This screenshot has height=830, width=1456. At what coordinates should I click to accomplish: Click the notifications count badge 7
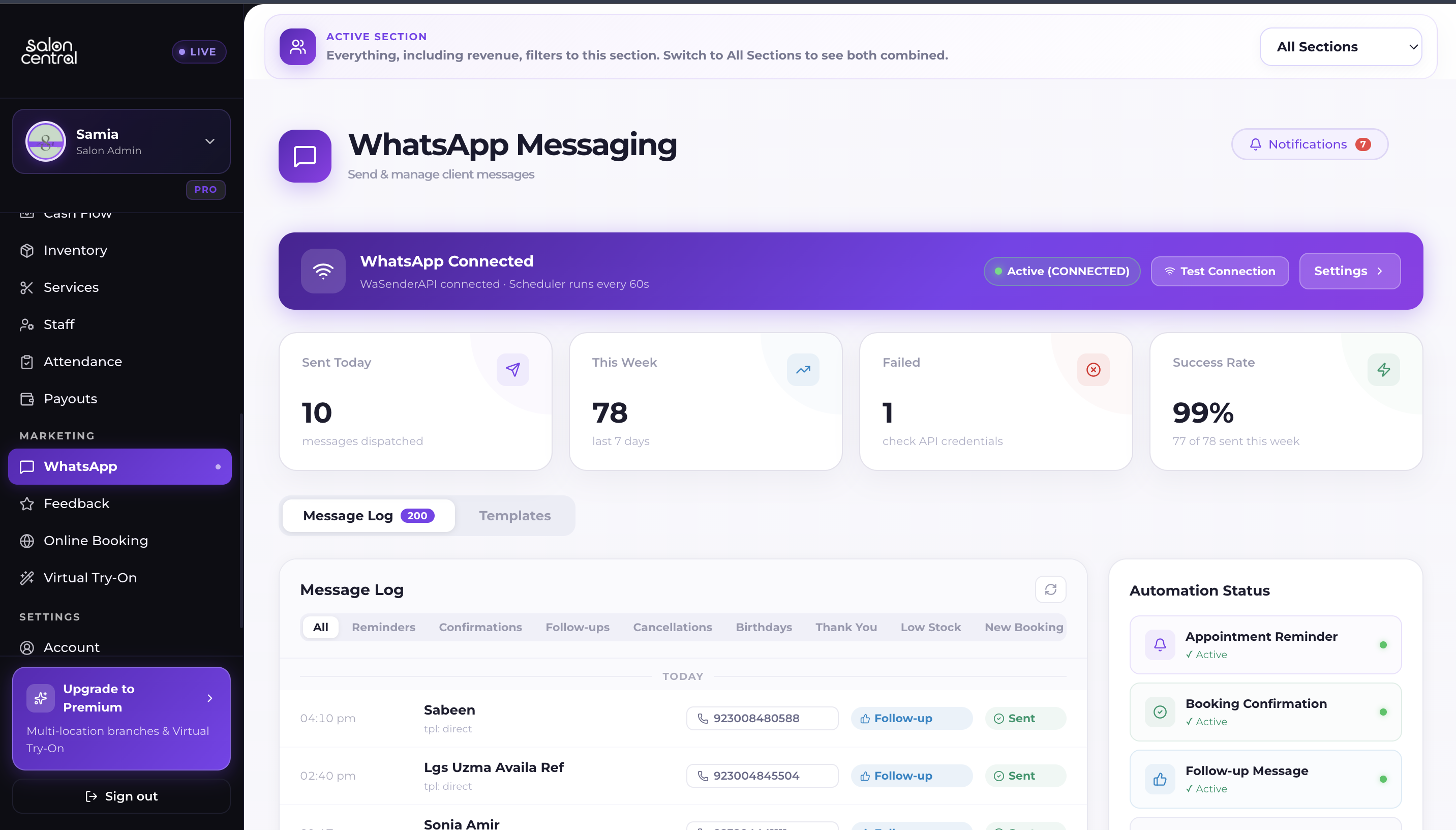point(1362,144)
